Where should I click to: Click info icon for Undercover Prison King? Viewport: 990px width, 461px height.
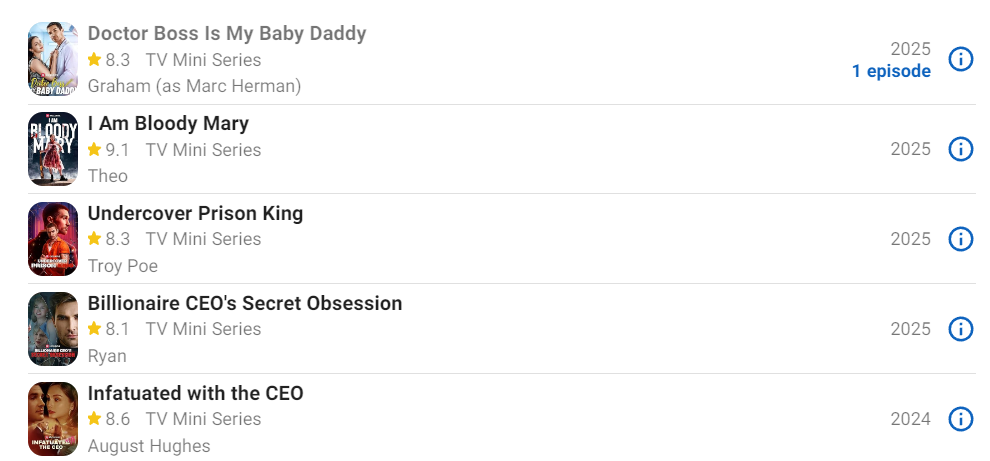(x=960, y=239)
